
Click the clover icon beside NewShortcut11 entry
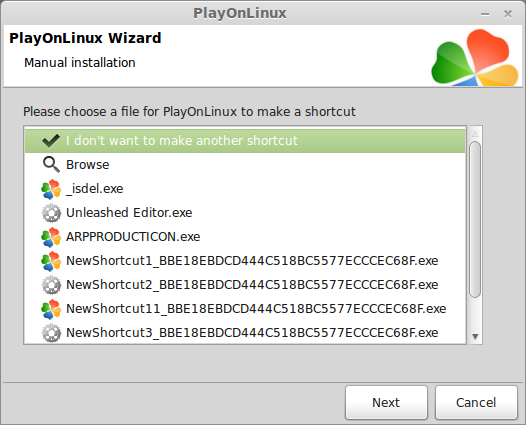(x=51, y=309)
